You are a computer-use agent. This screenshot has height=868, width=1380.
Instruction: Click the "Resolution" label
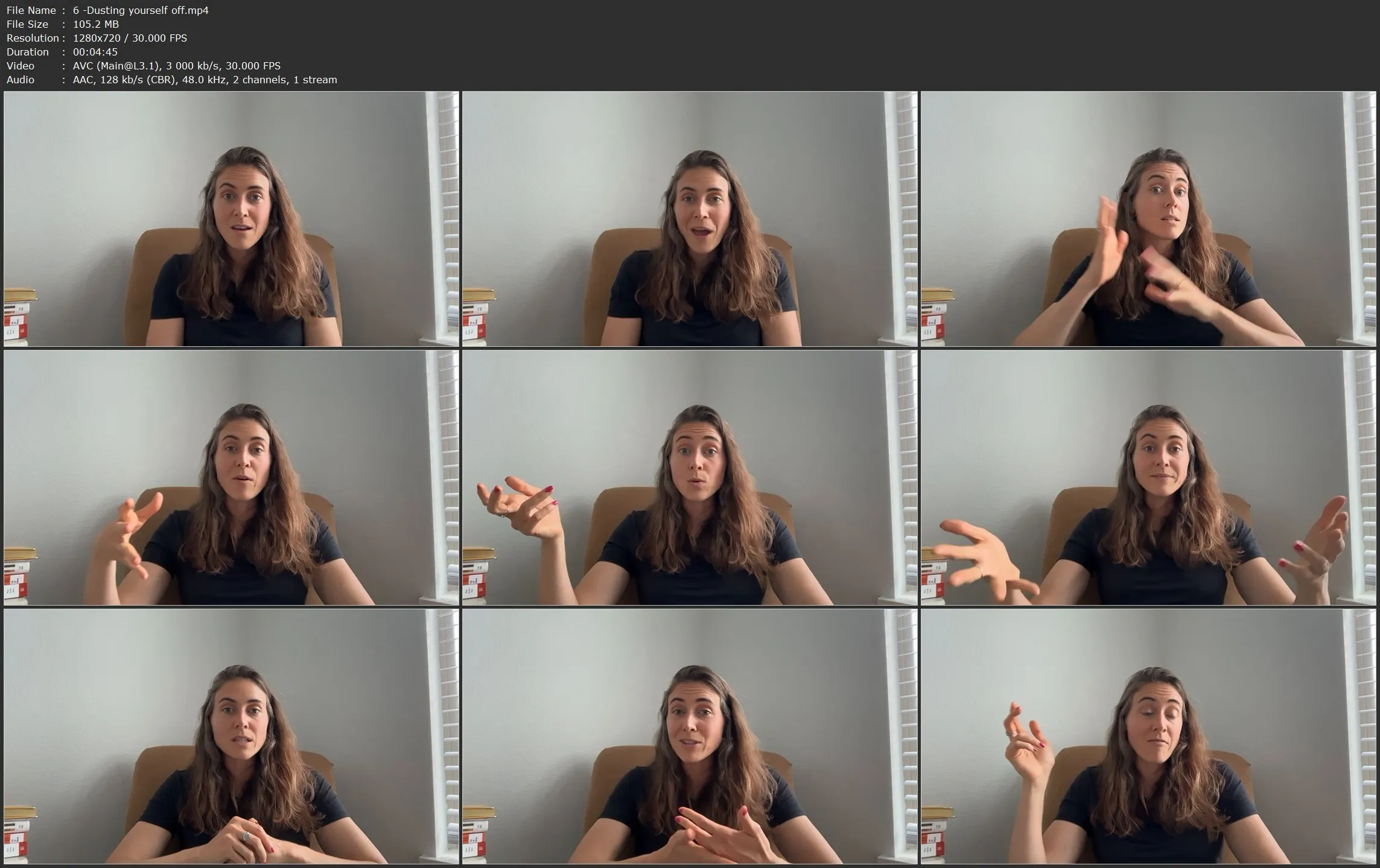click(x=33, y=38)
